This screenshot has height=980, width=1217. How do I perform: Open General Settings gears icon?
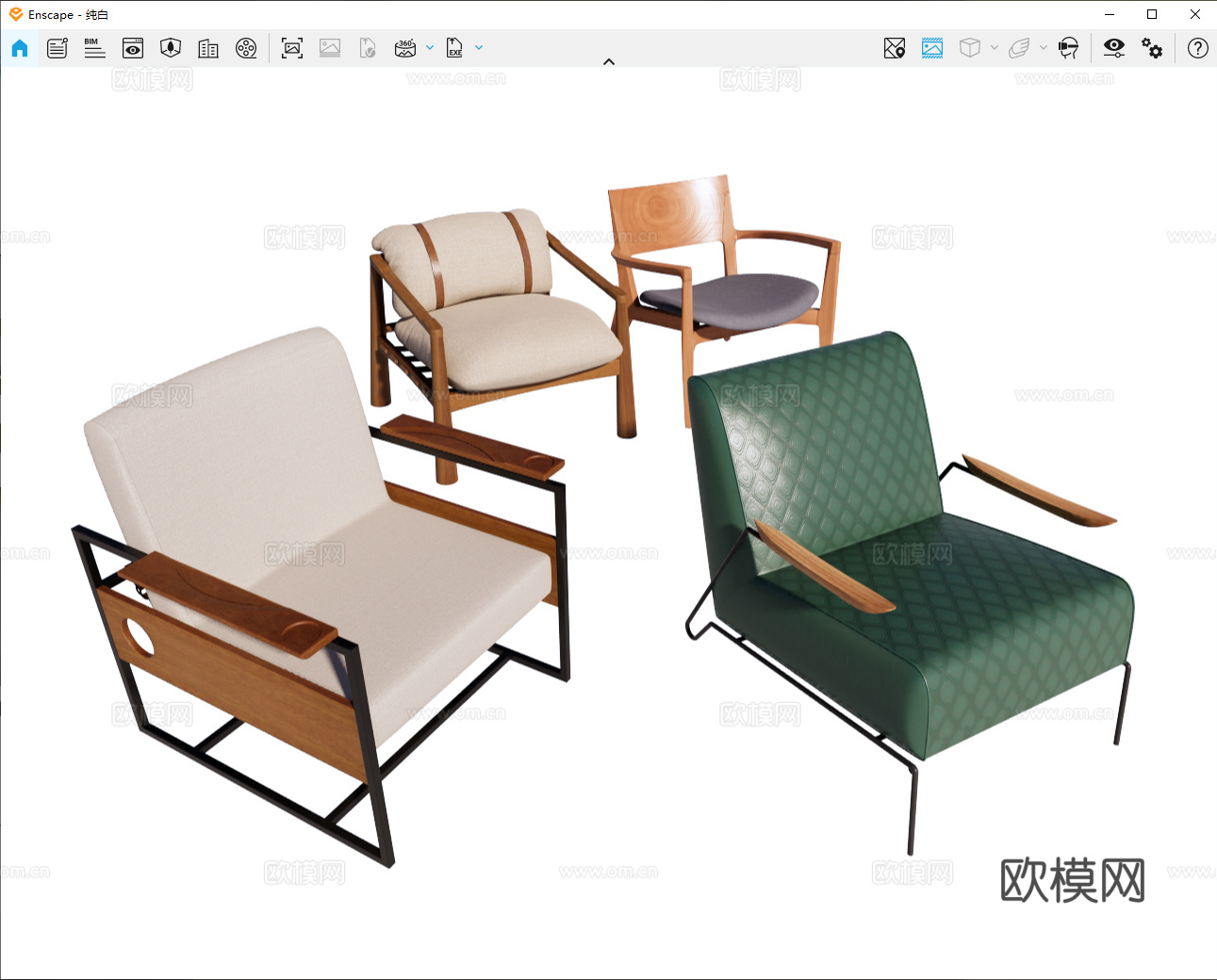click(x=1152, y=48)
